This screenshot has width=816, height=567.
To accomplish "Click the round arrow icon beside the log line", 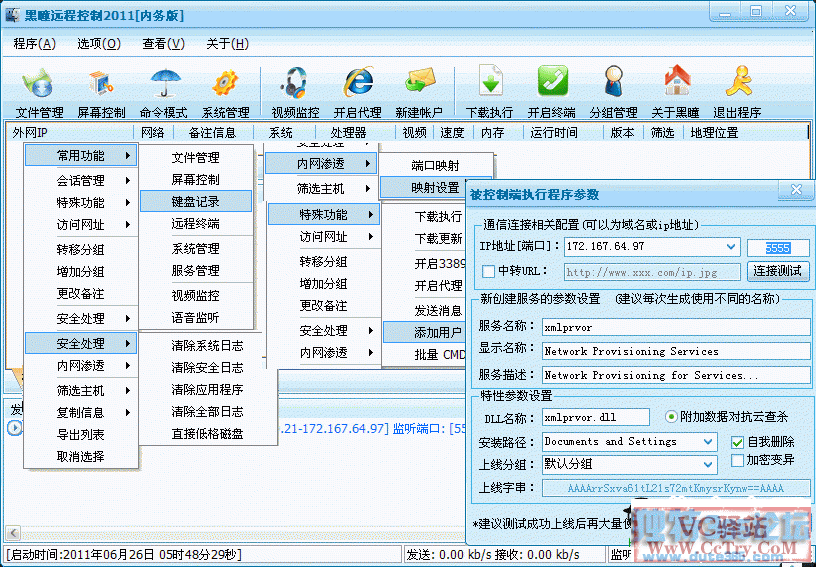I will point(15,428).
